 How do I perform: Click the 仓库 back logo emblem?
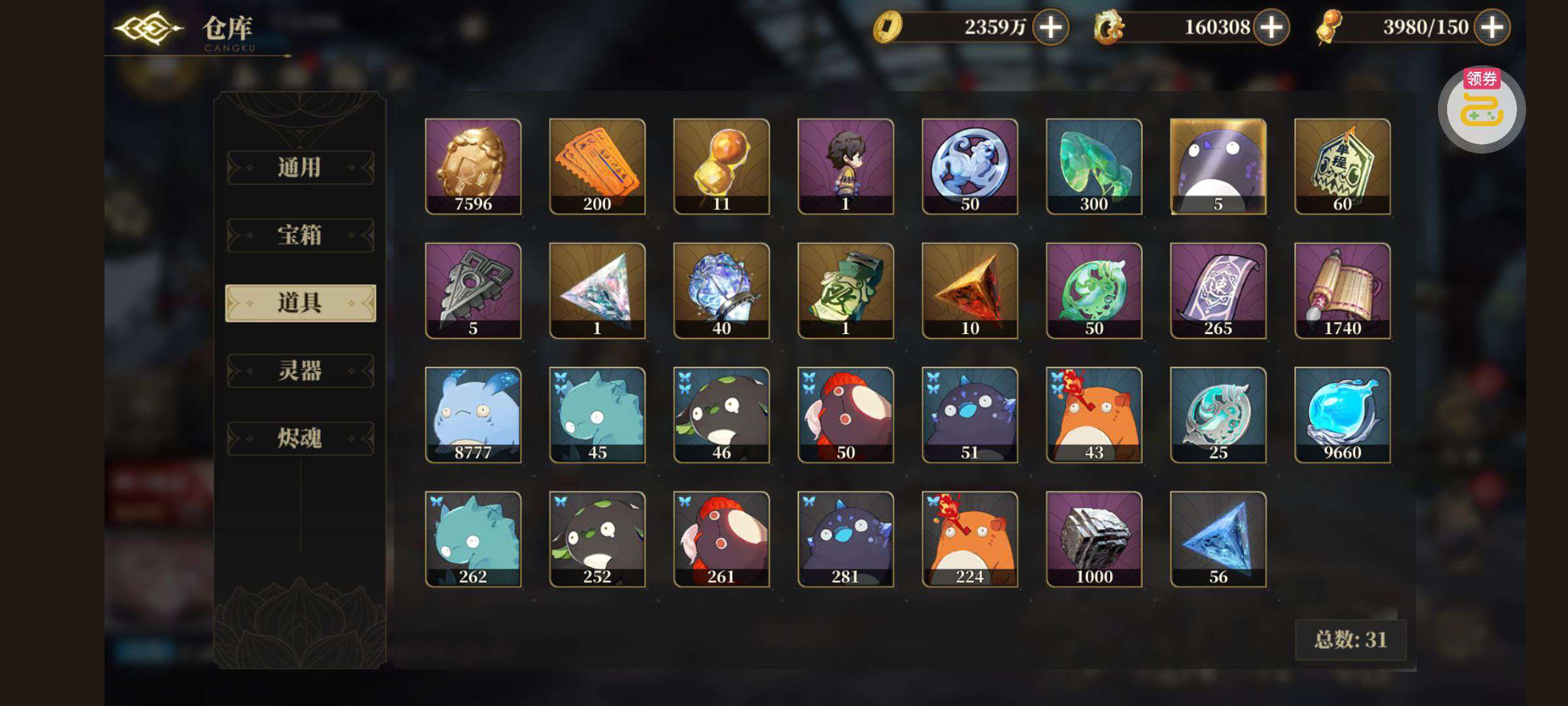click(148, 28)
